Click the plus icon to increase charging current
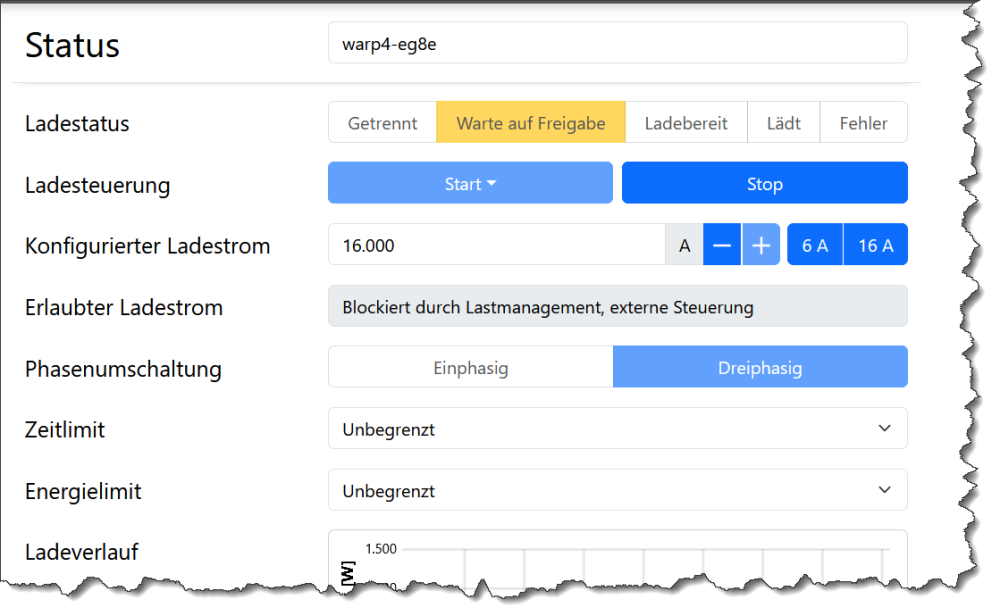This screenshot has height=616, width=1000. (761, 245)
